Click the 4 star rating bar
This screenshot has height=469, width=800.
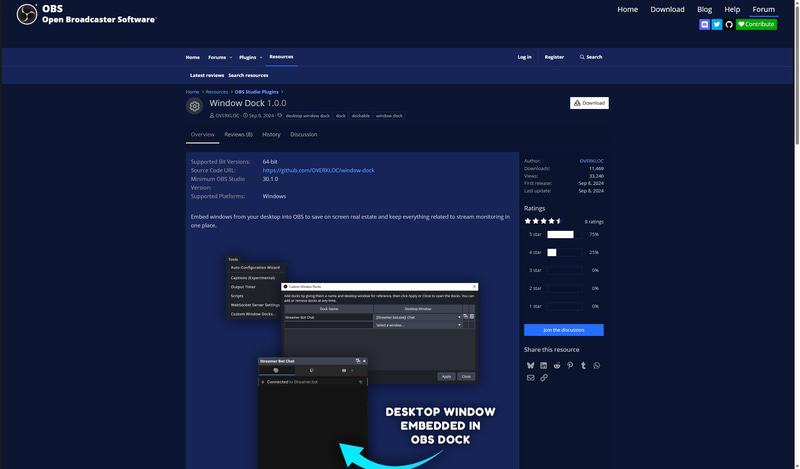click(x=564, y=252)
